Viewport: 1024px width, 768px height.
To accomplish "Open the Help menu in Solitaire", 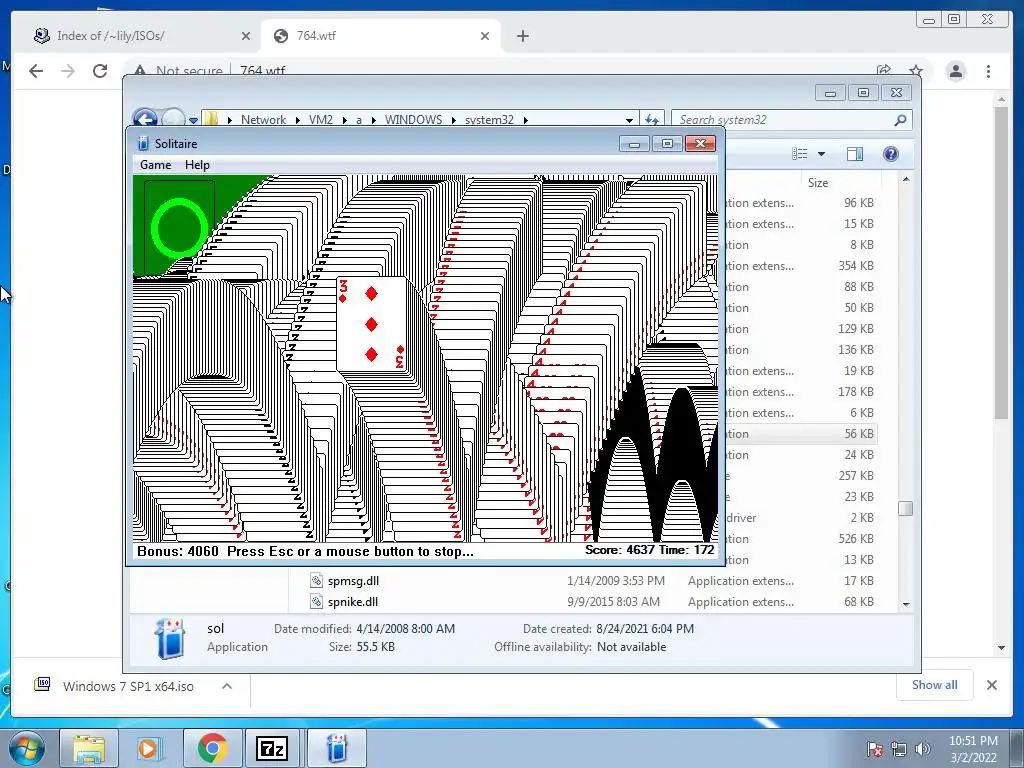I will 197,165.
